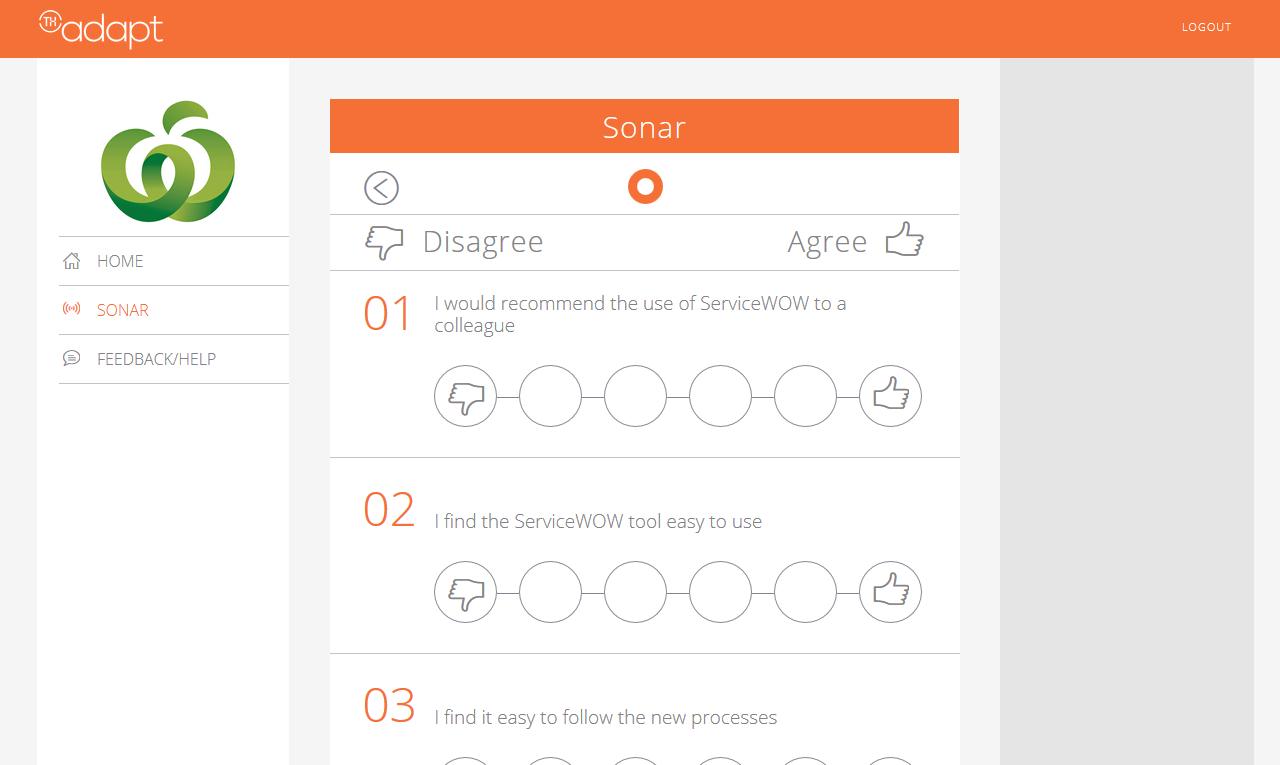Go back with the circled left arrow

[381, 188]
